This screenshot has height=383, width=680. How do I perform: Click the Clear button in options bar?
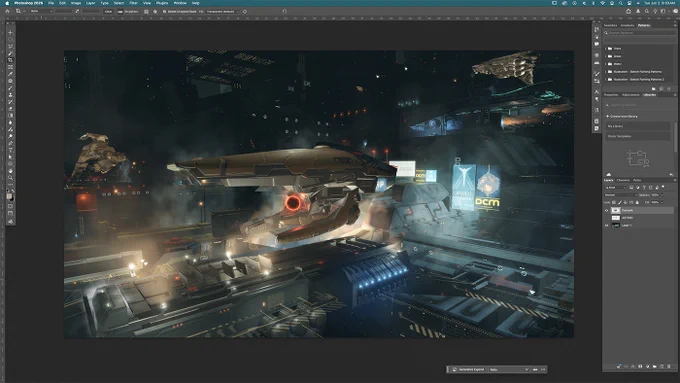click(108, 11)
